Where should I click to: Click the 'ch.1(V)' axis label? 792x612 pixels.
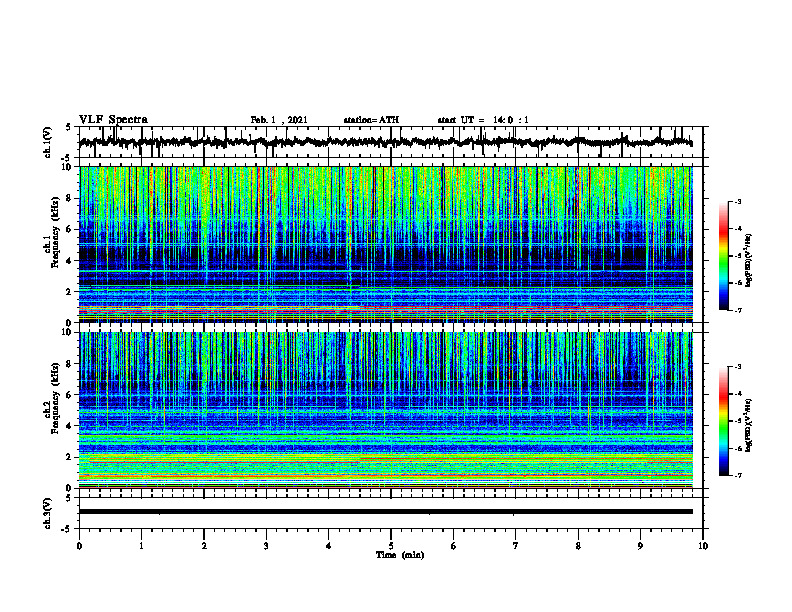48,142
